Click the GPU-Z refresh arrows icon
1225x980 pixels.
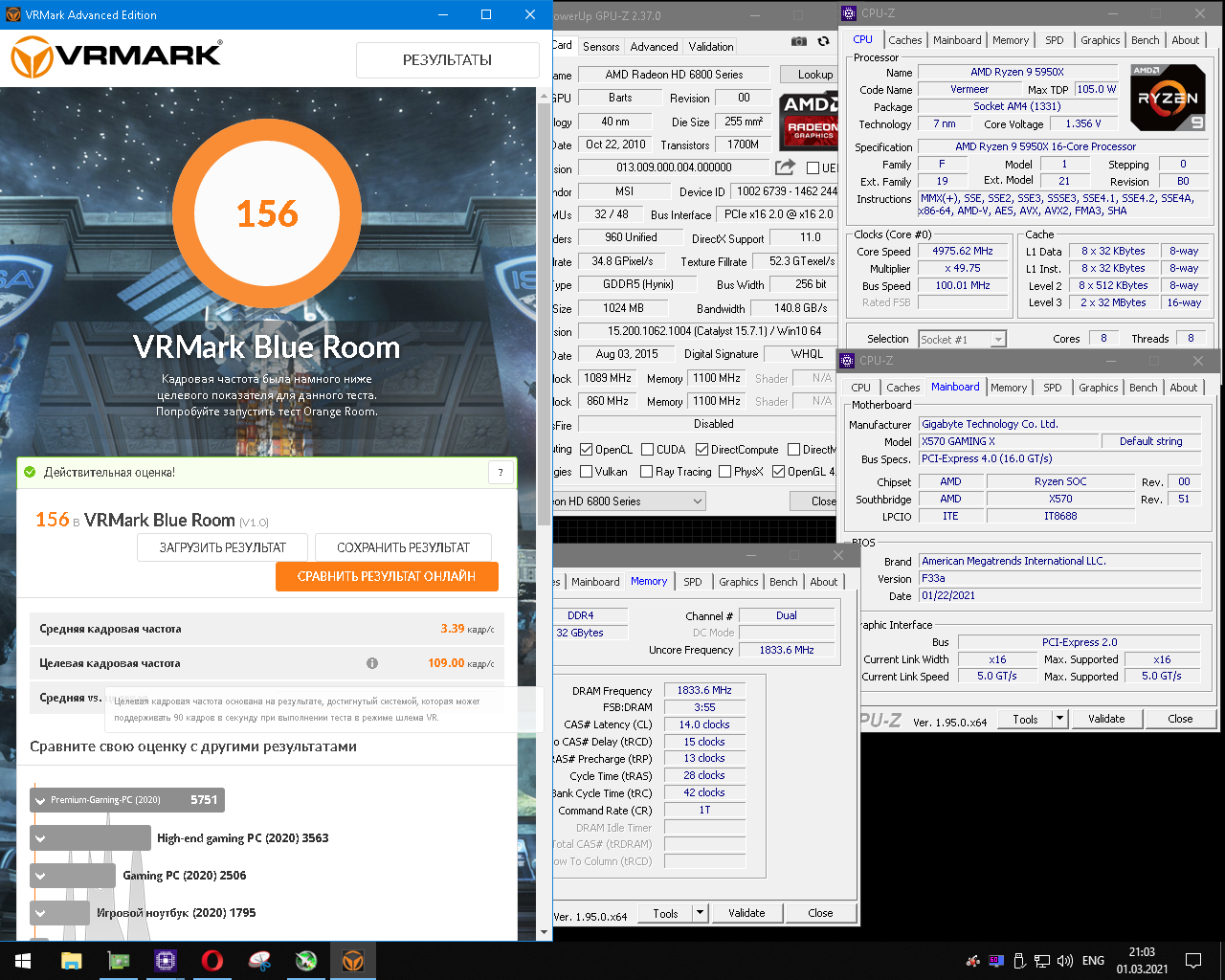(x=823, y=41)
